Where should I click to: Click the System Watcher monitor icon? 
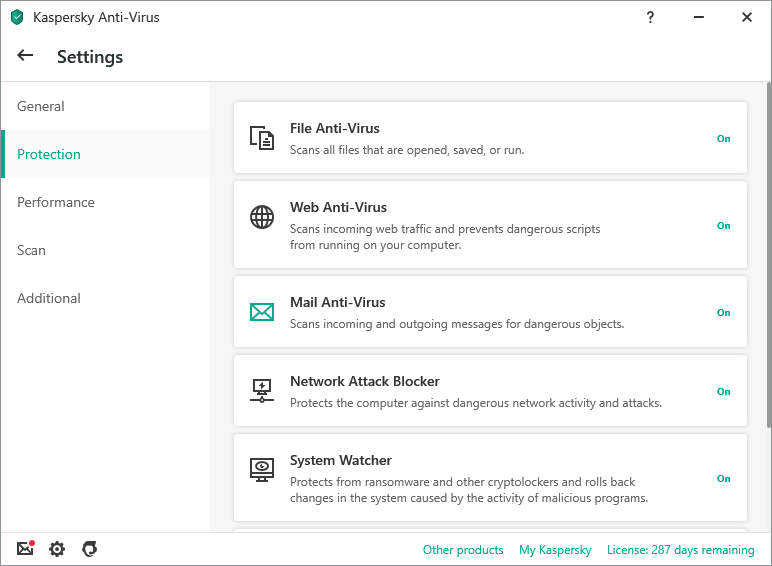click(x=261, y=470)
